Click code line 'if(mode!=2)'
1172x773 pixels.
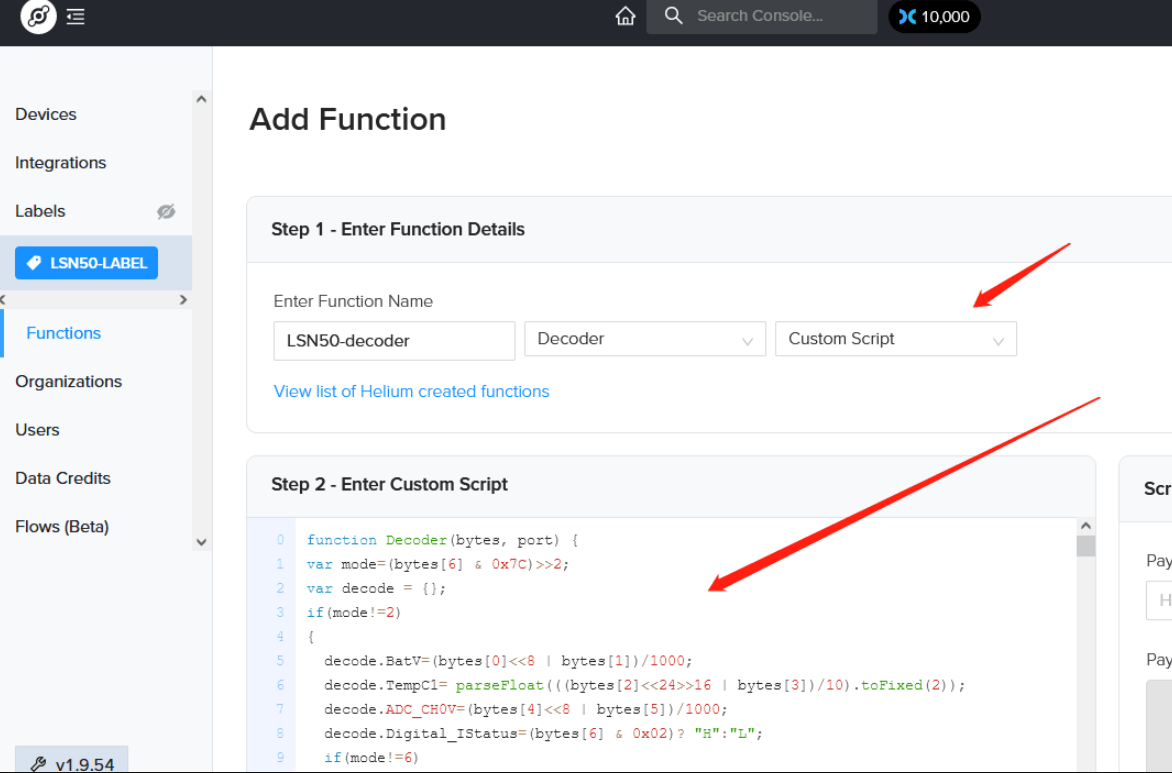(x=354, y=613)
